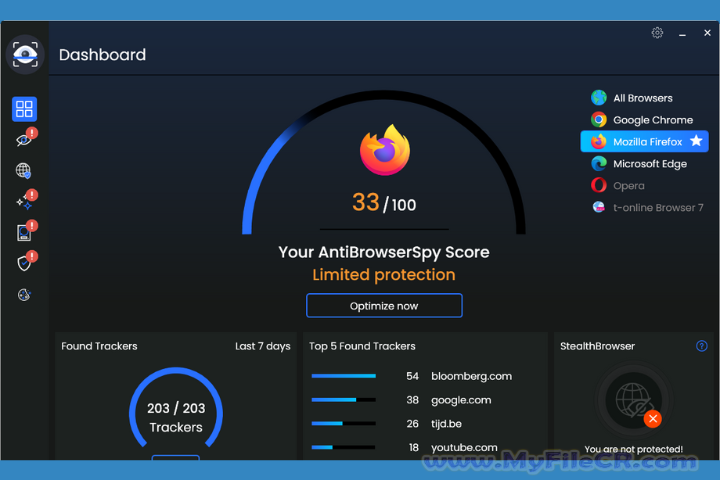Open the sparkles cleanup sidebar icon

click(26, 200)
